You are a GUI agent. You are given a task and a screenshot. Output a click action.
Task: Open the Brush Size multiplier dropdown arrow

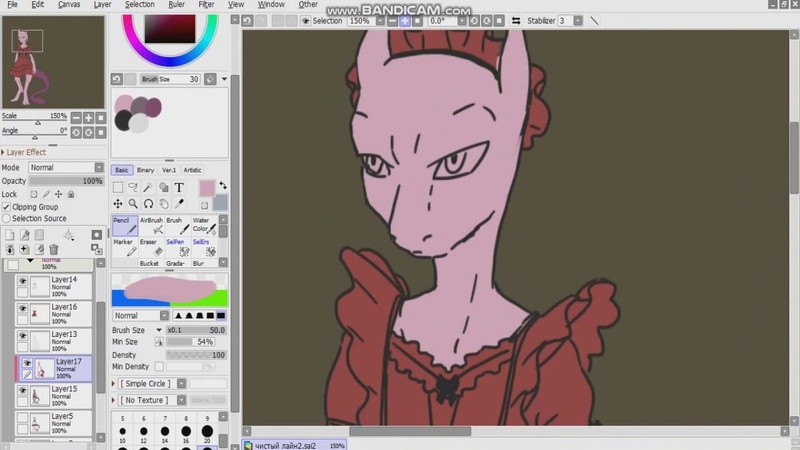tap(159, 330)
